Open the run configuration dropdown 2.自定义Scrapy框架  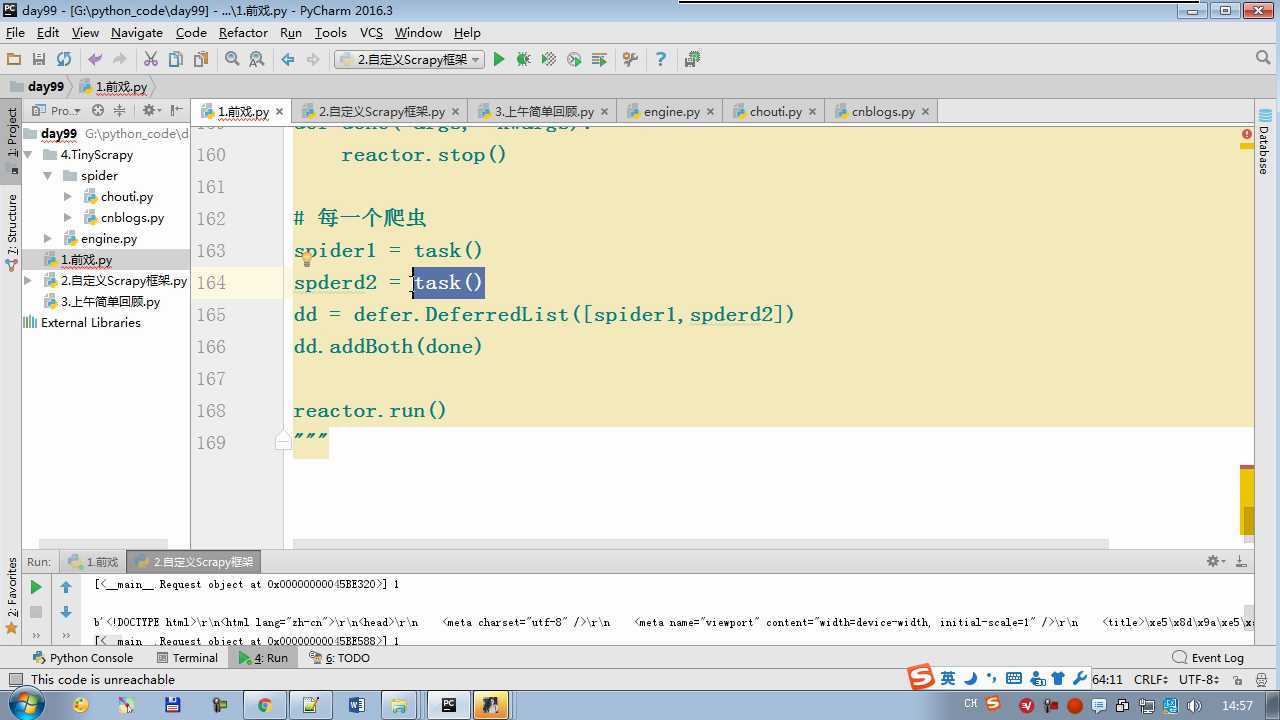(409, 60)
